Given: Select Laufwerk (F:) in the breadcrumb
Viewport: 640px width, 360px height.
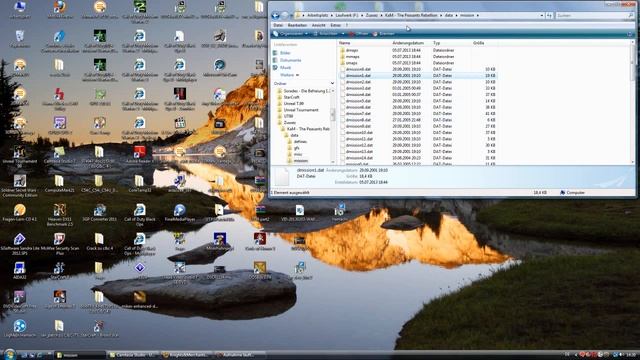Looking at the screenshot, I should click(x=347, y=16).
